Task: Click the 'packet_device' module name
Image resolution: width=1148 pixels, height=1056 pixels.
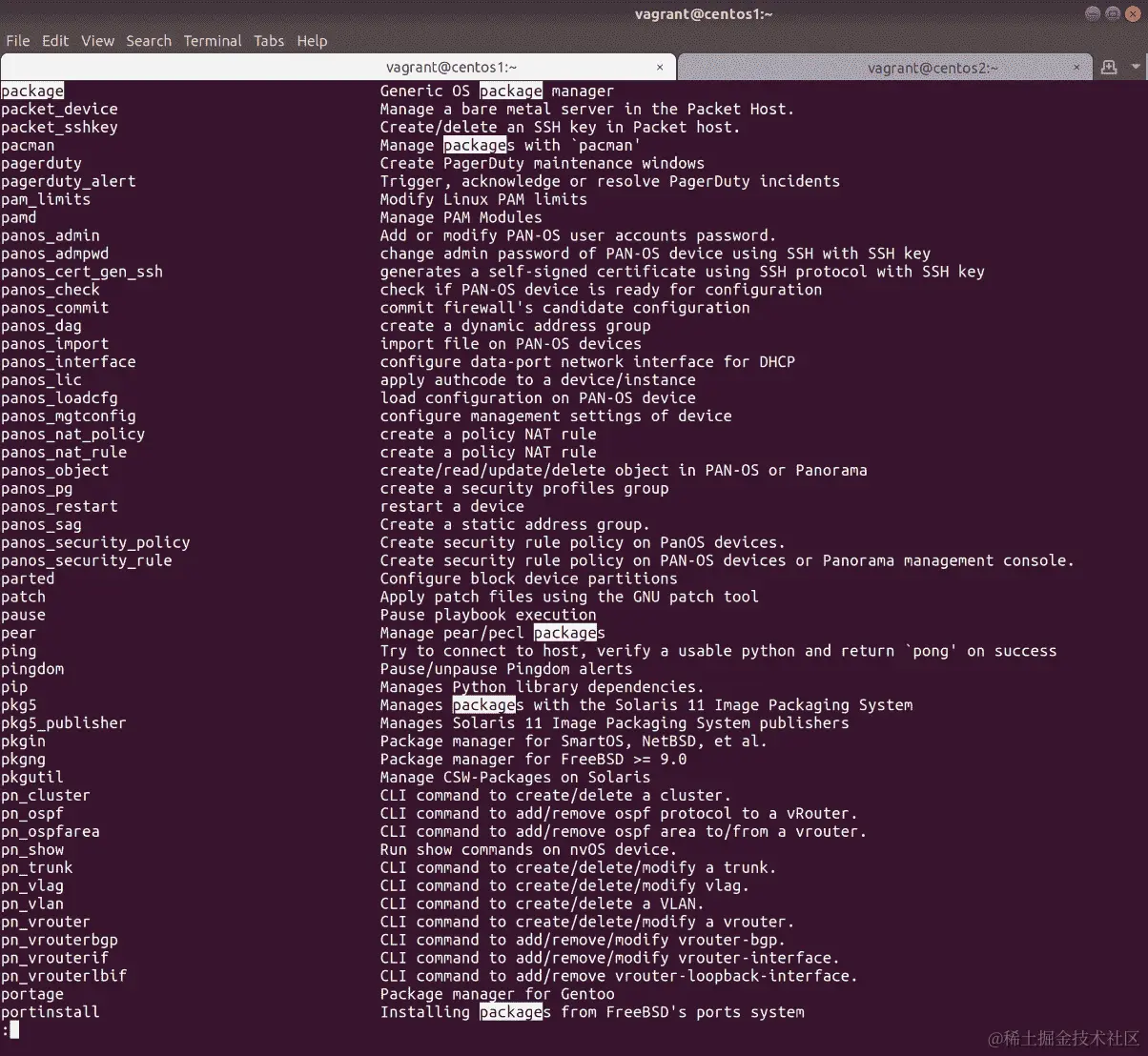Action: coord(59,109)
